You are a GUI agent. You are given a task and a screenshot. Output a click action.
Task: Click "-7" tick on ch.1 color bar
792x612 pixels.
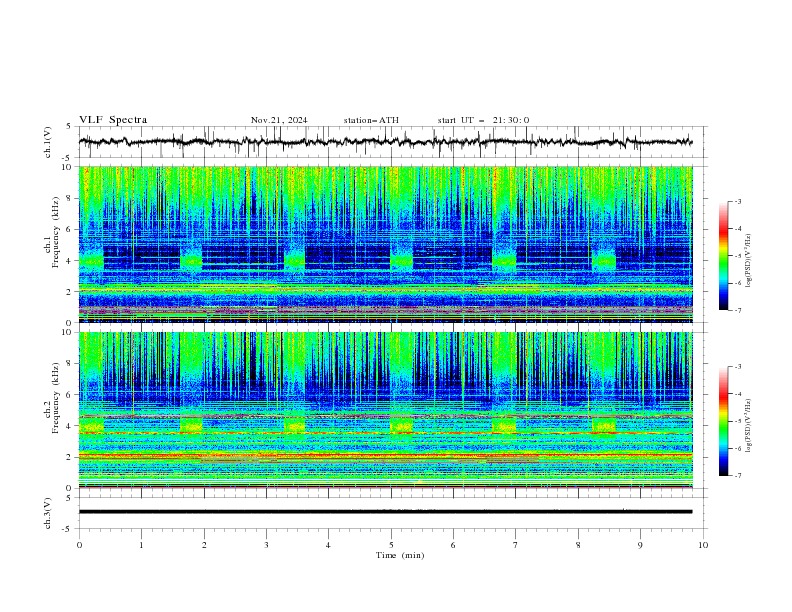(737, 310)
